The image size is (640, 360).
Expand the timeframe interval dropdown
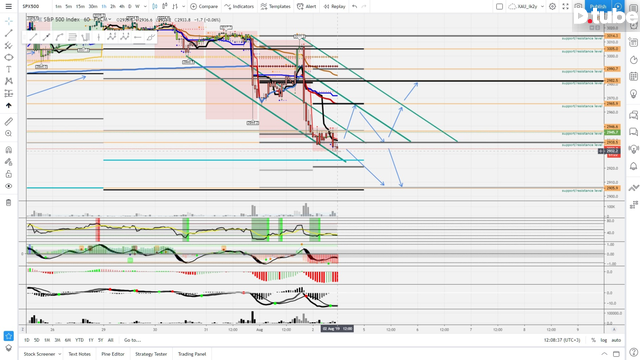pyautogui.click(x=145, y=7)
